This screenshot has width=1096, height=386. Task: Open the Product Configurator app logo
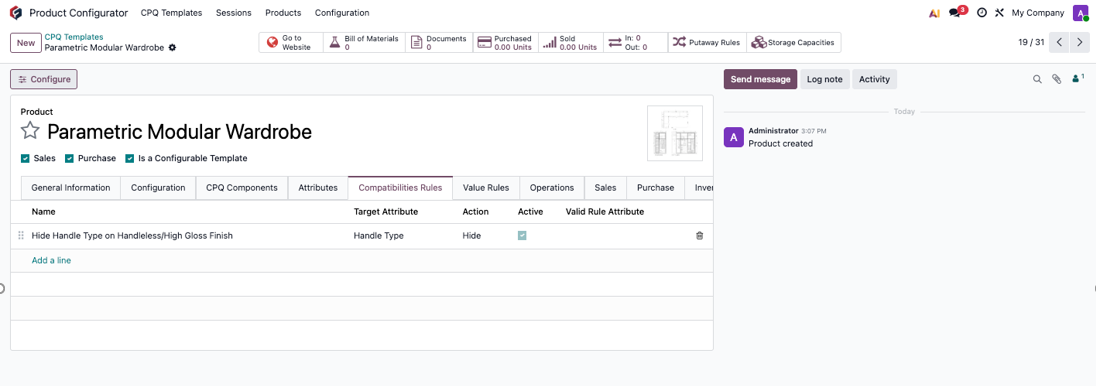pyautogui.click(x=15, y=13)
